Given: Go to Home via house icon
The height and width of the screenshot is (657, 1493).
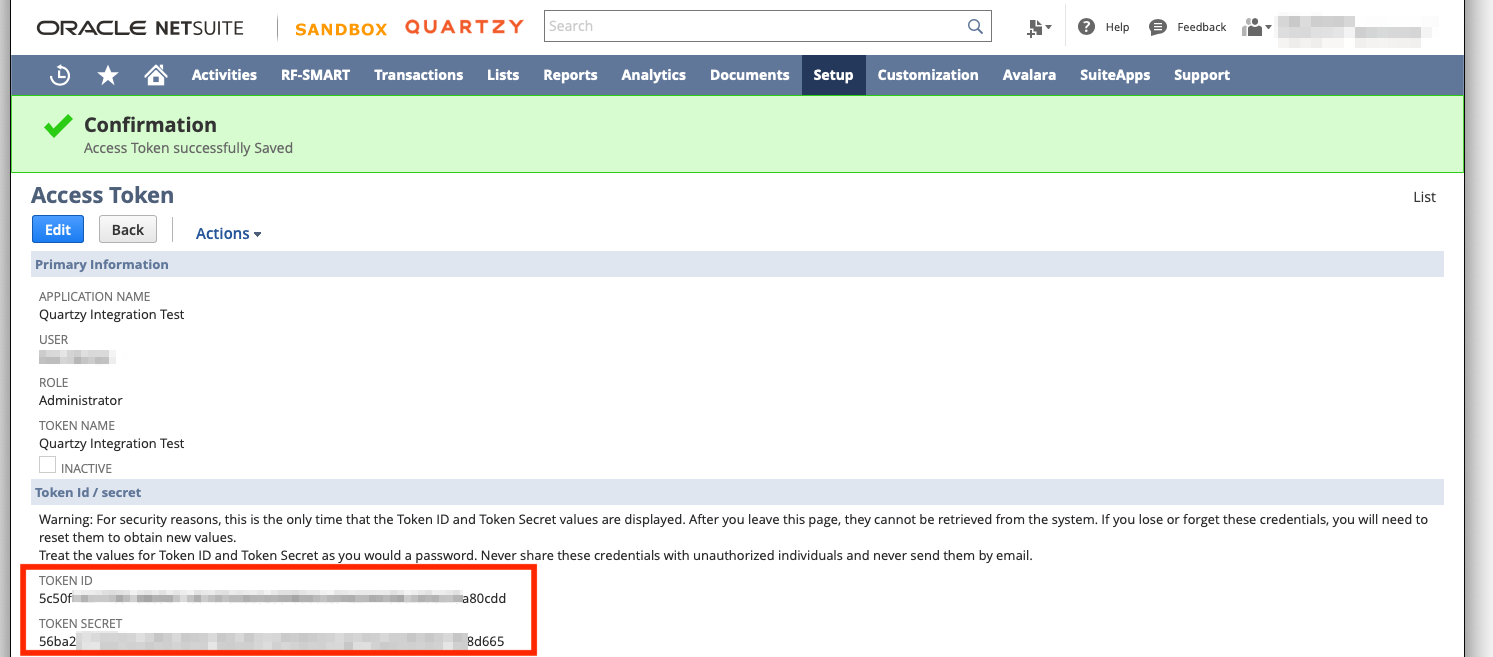Looking at the screenshot, I should tap(155, 75).
